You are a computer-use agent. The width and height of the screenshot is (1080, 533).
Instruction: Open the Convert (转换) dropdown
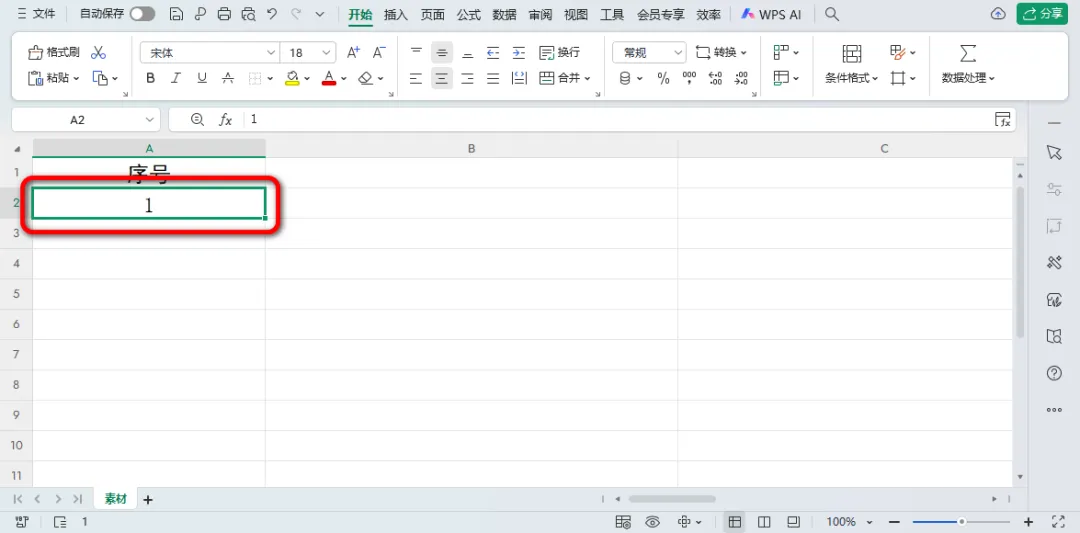point(721,52)
